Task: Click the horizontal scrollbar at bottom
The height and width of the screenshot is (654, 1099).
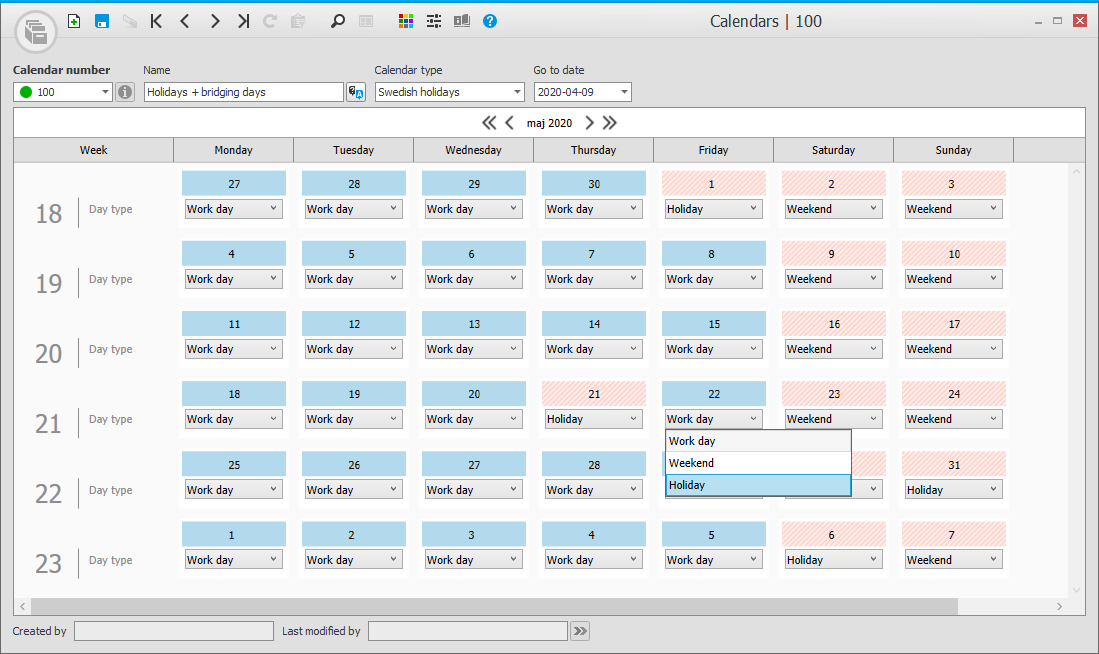Action: pos(494,606)
